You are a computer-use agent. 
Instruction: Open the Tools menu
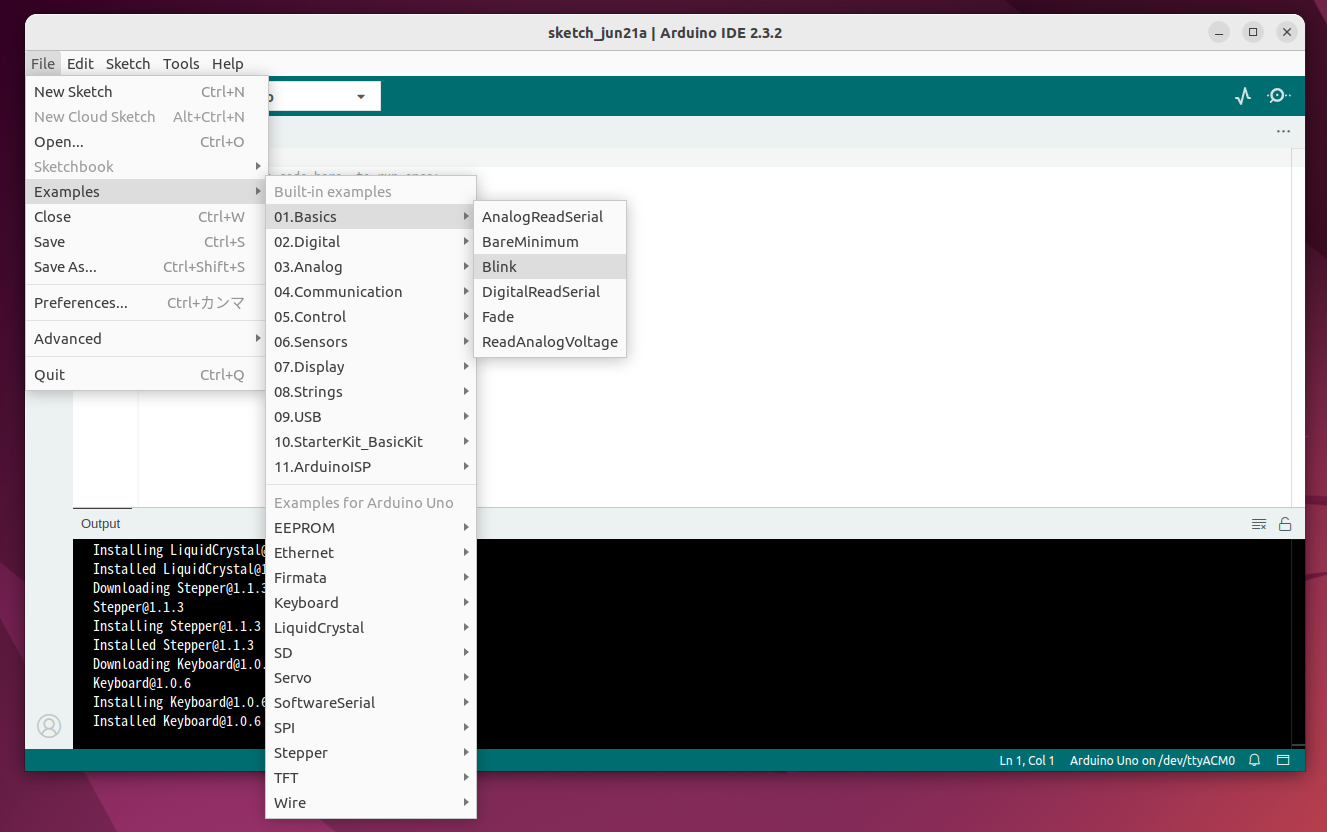tap(181, 63)
